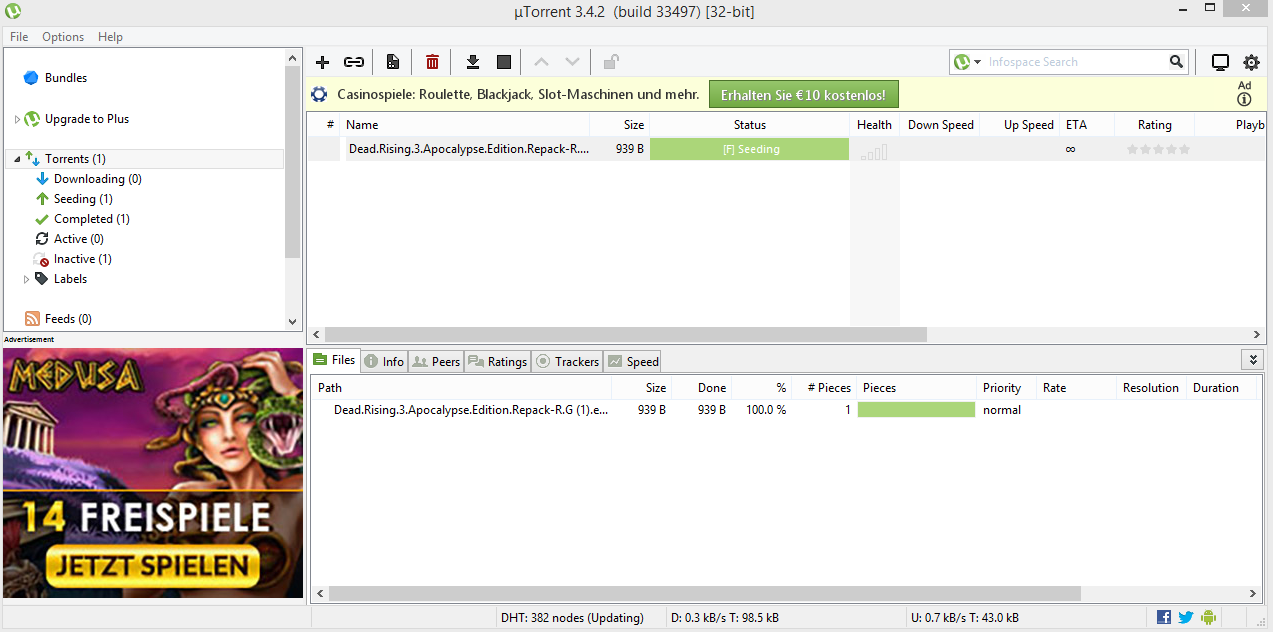Screen dimensions: 1273x632
Task: Open search provider dropdown arrow
Action: click(x=977, y=62)
